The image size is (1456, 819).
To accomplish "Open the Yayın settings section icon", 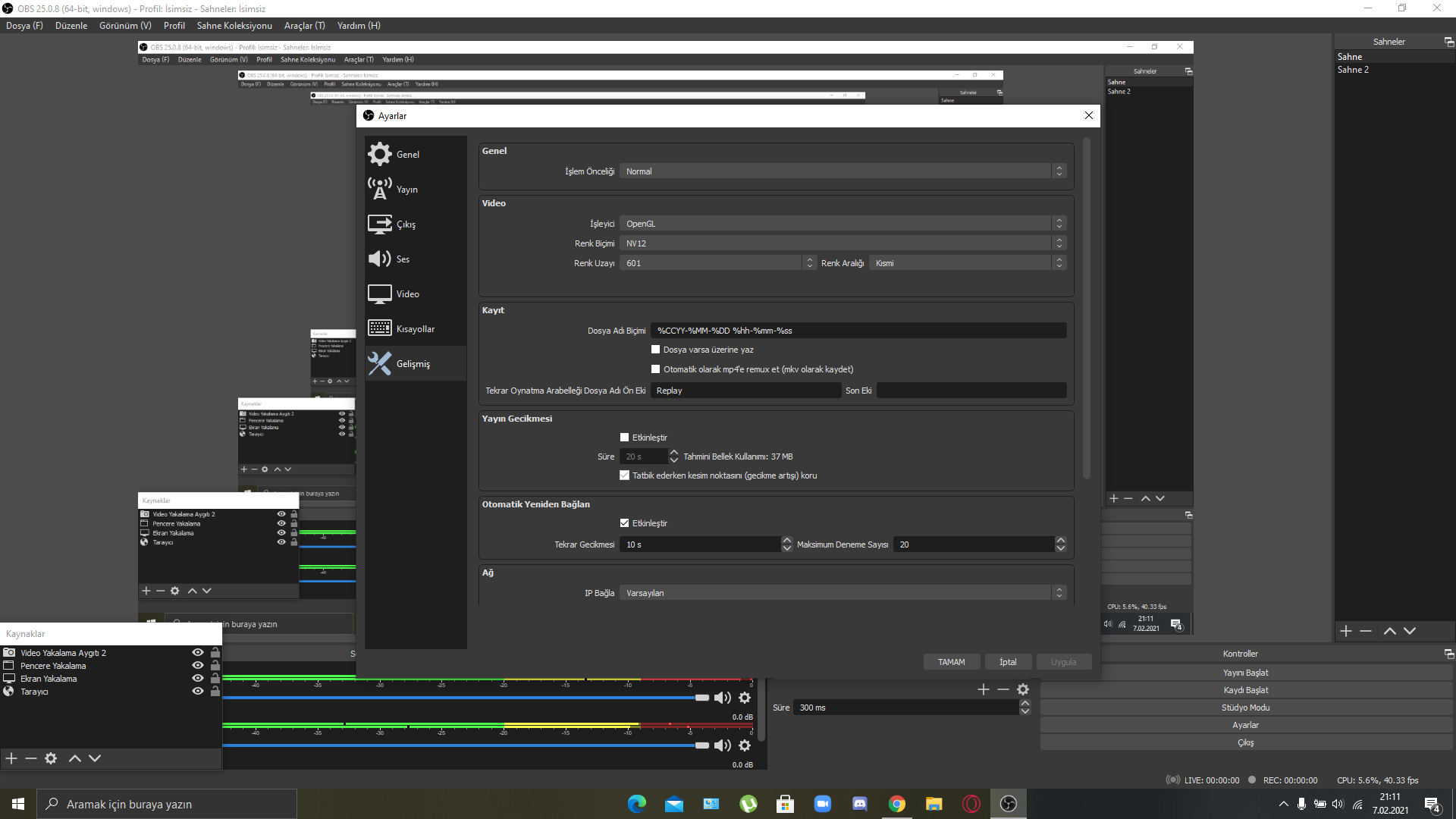I will tap(379, 189).
